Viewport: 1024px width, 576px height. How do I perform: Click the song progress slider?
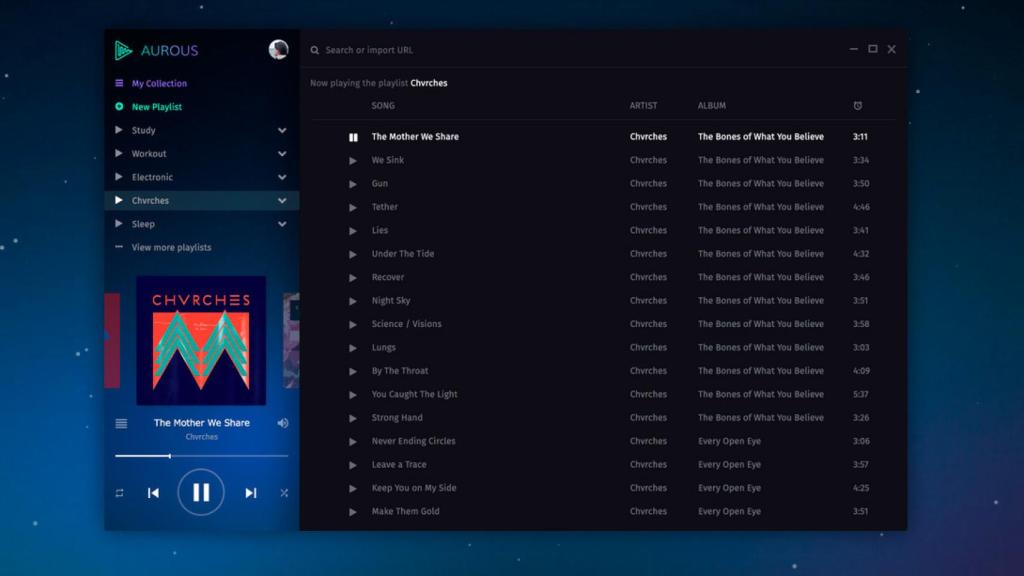pos(201,456)
